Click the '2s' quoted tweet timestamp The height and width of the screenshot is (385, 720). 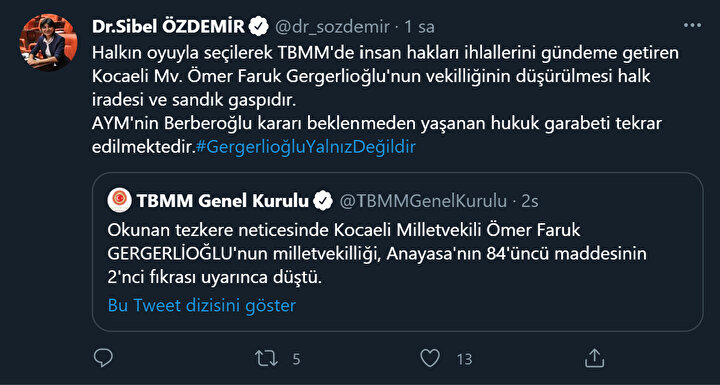pyautogui.click(x=529, y=201)
